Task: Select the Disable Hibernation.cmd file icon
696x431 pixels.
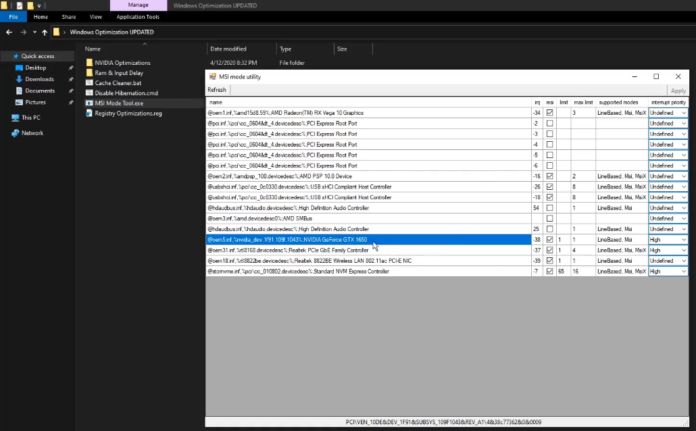Action: 89,93
